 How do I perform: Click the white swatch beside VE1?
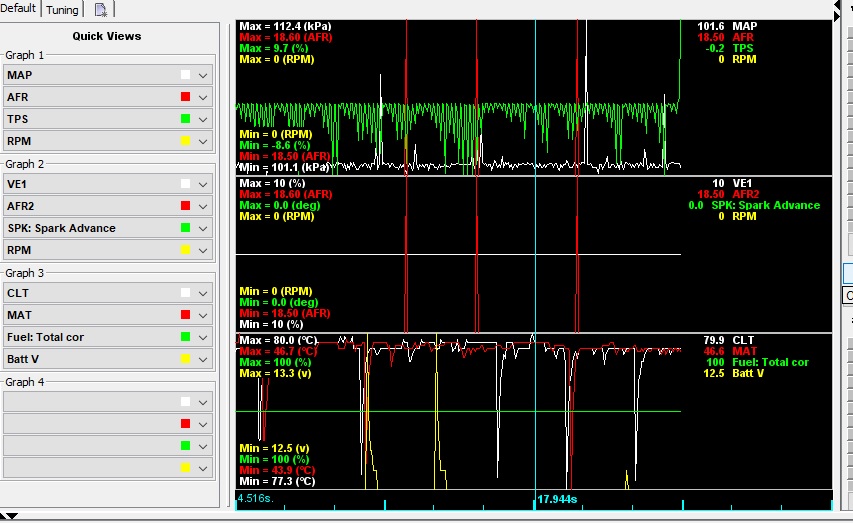[185, 184]
